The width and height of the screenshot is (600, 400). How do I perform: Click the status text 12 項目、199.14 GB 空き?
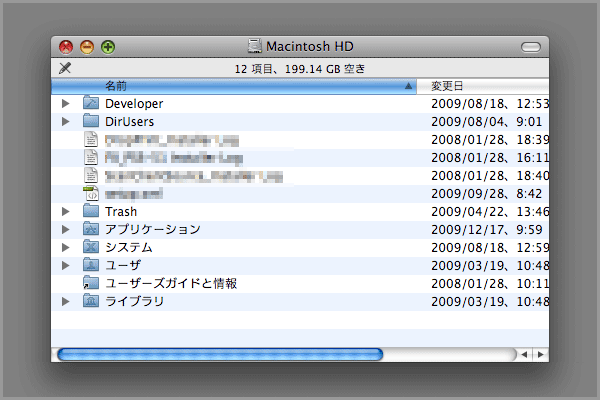coord(300,69)
